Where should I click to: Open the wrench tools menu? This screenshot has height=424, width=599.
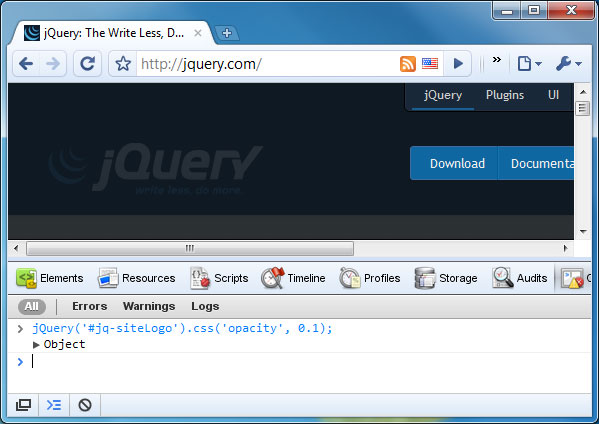[x=569, y=63]
